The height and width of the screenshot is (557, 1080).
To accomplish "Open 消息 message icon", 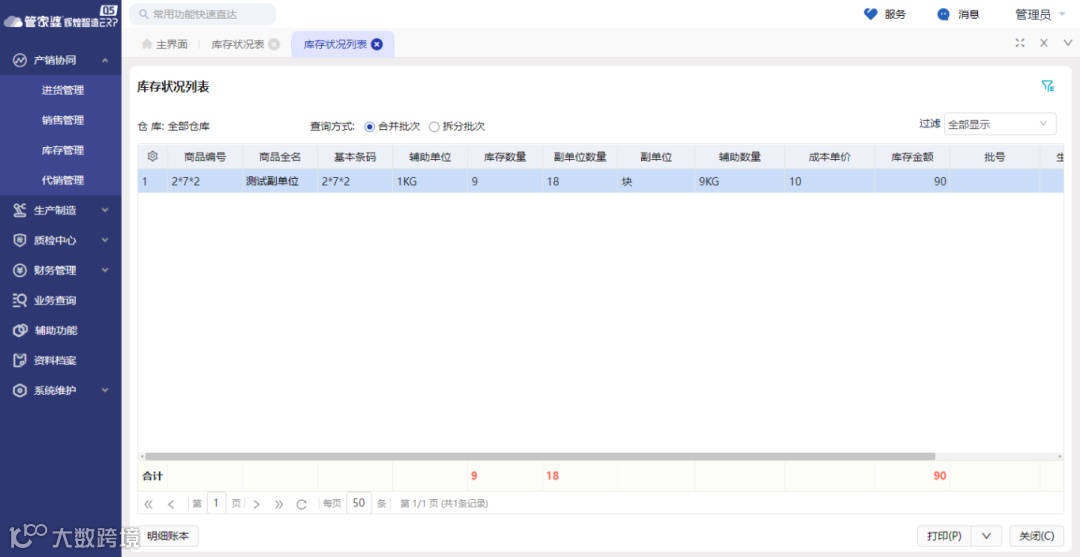I will pos(944,14).
